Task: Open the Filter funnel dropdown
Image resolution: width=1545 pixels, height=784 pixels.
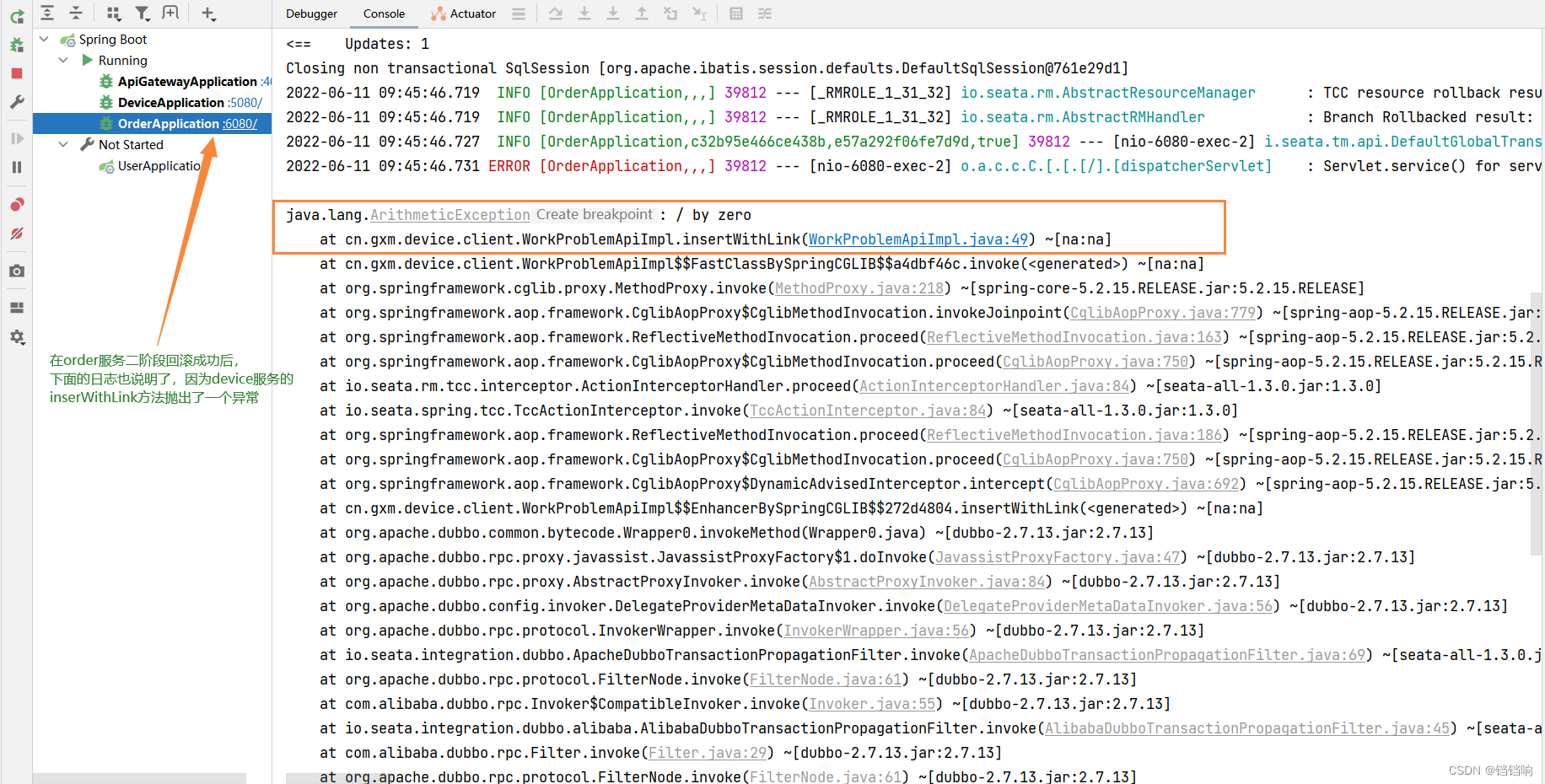Action: coord(143,13)
